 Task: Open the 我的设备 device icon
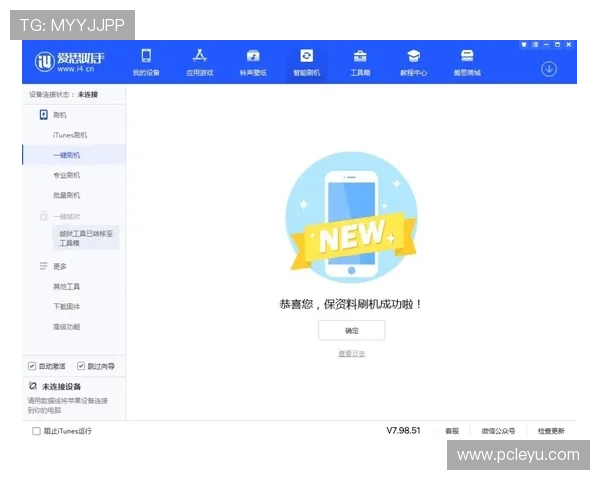[146, 56]
